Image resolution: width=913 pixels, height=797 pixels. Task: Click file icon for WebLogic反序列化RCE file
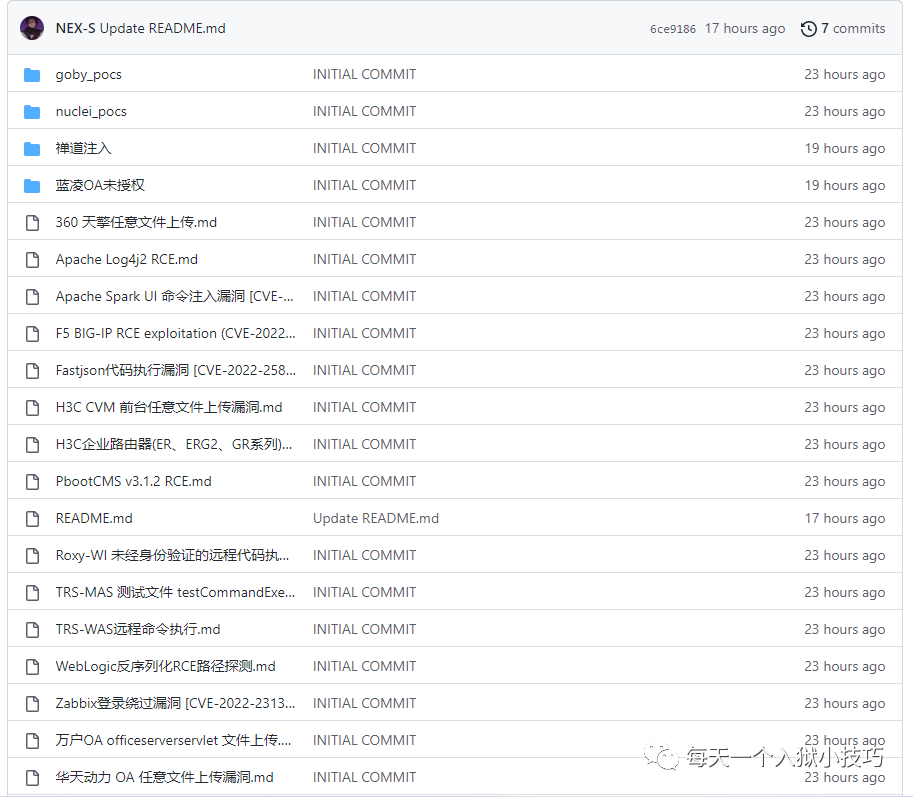tap(33, 667)
